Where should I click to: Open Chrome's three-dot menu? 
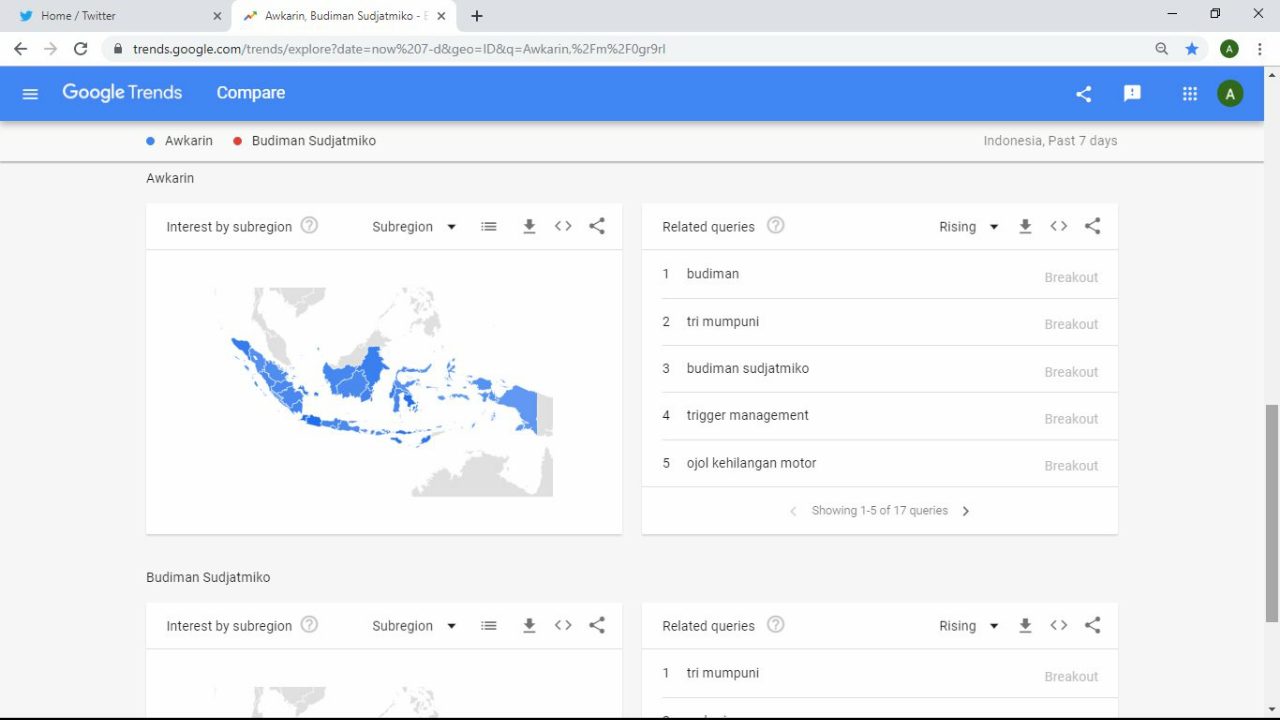(1260, 48)
